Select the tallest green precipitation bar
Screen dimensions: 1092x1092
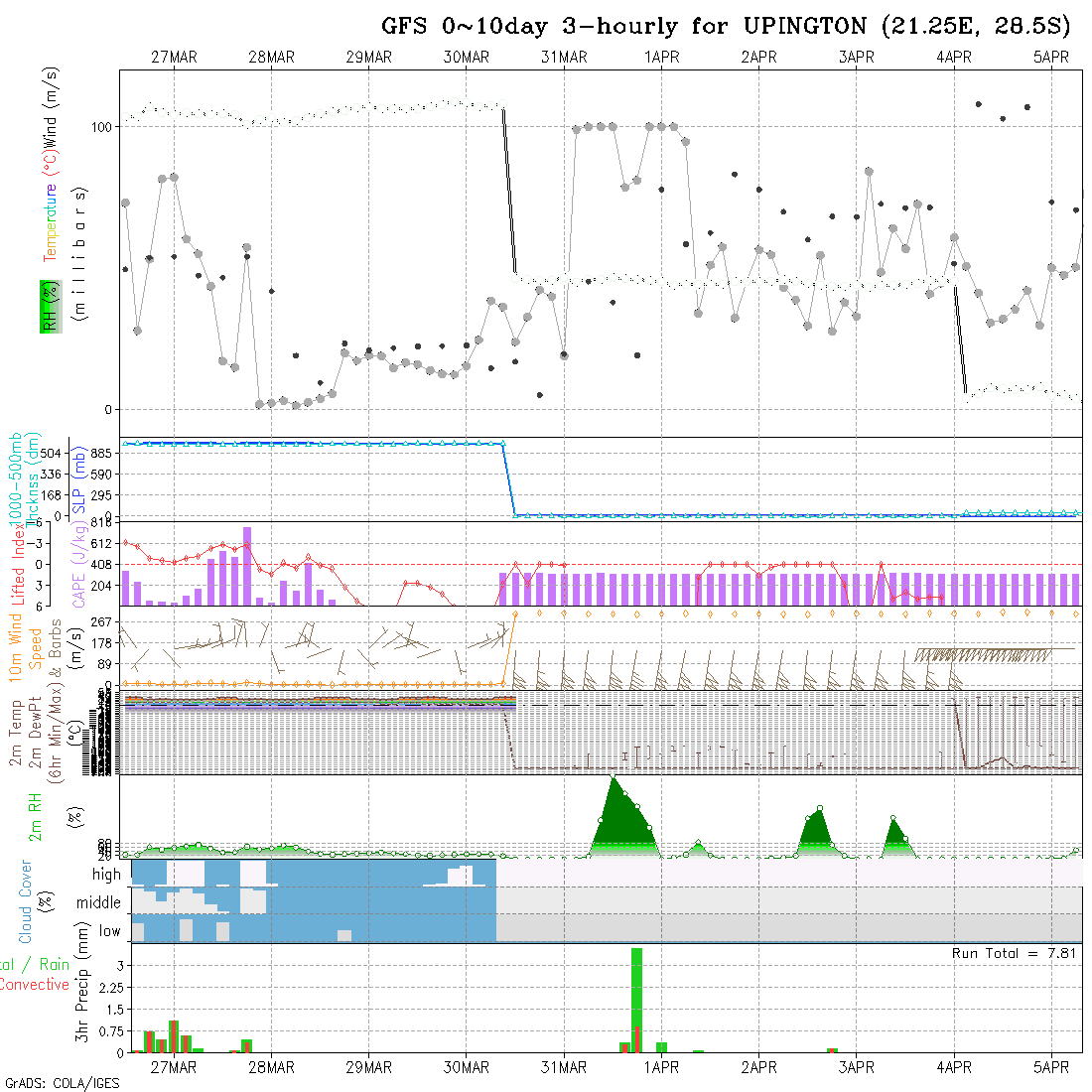click(x=636, y=1000)
